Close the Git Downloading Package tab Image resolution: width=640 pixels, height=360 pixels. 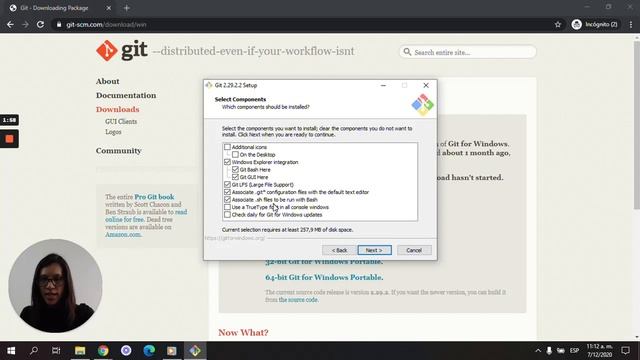[x=109, y=8]
